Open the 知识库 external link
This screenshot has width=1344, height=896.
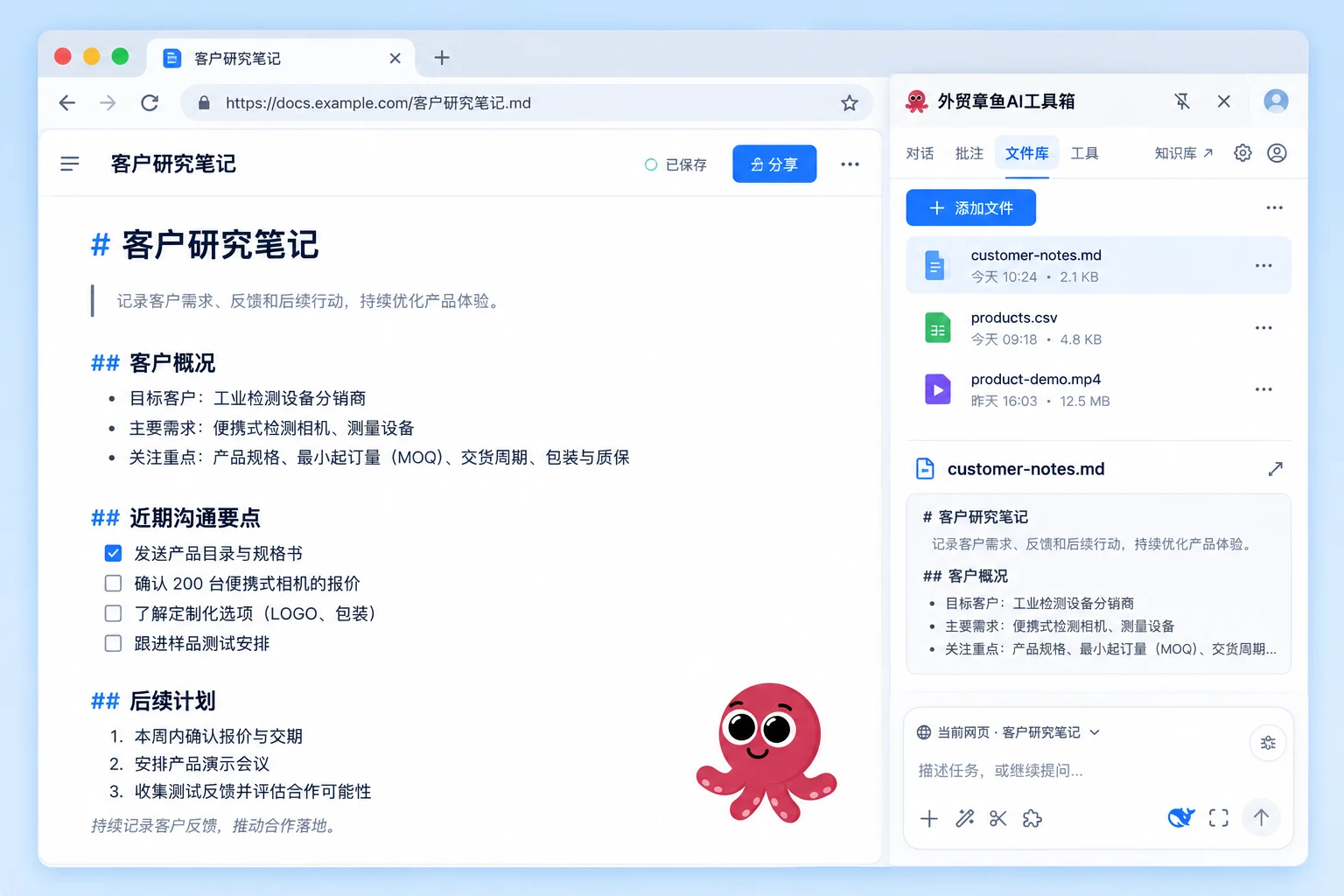[1183, 153]
